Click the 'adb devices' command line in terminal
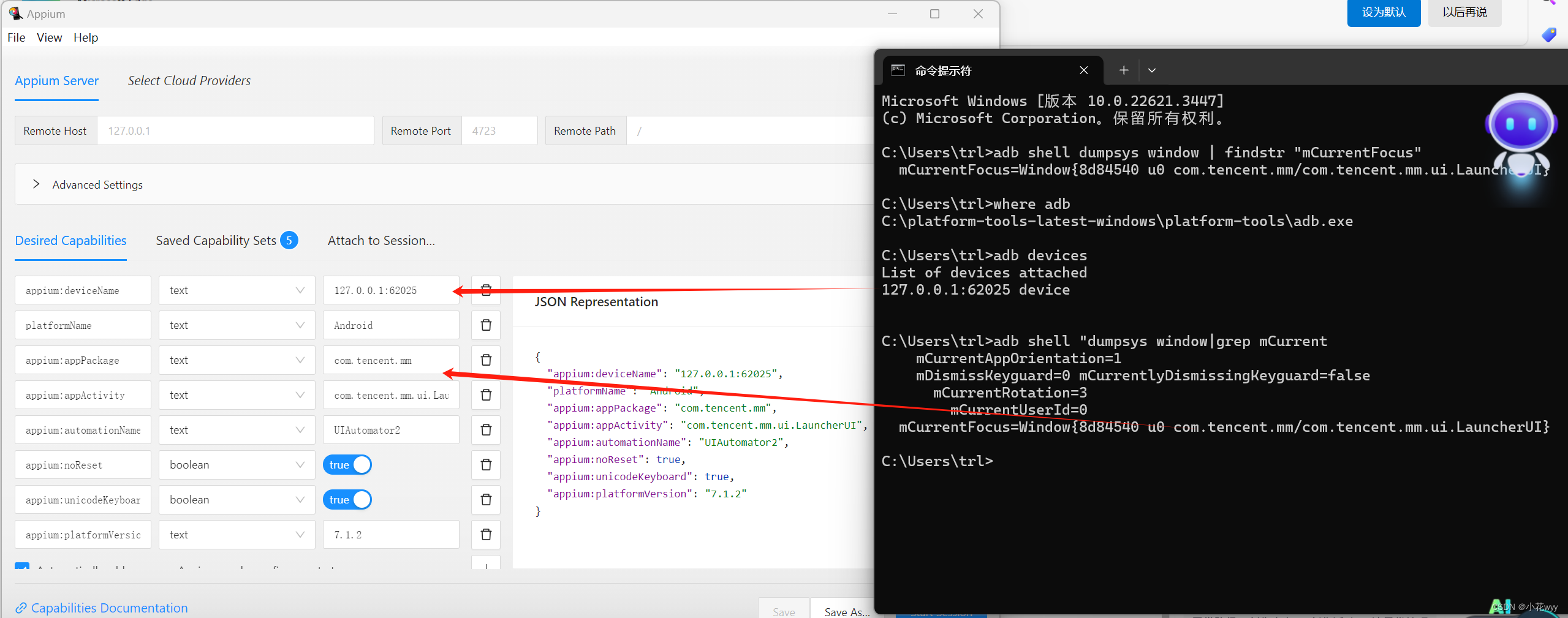 [984, 255]
